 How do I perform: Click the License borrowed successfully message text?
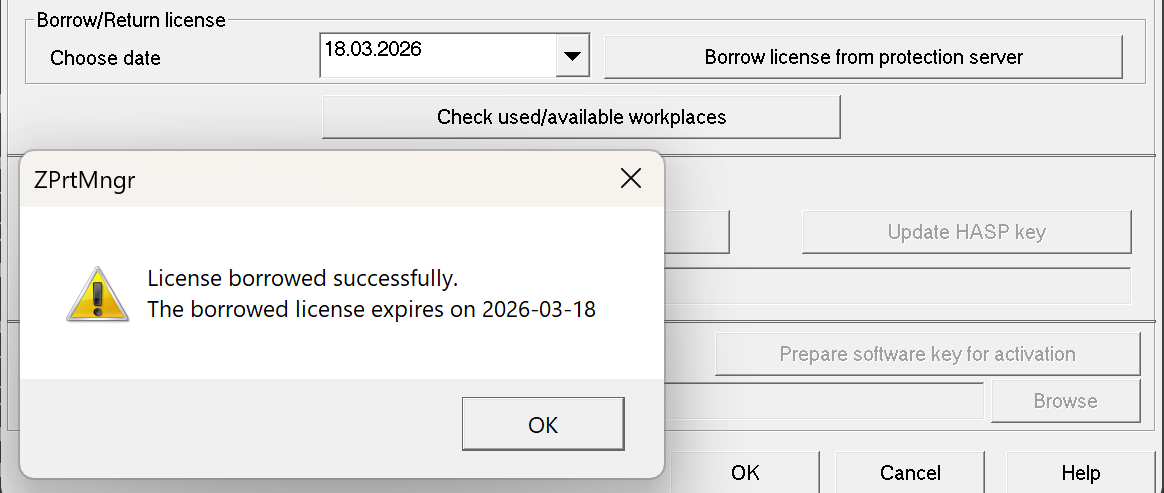[x=302, y=278]
